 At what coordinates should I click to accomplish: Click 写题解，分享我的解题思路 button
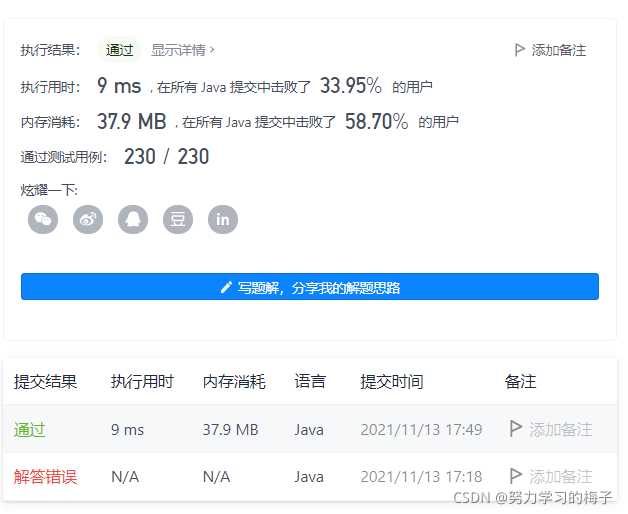(310, 286)
